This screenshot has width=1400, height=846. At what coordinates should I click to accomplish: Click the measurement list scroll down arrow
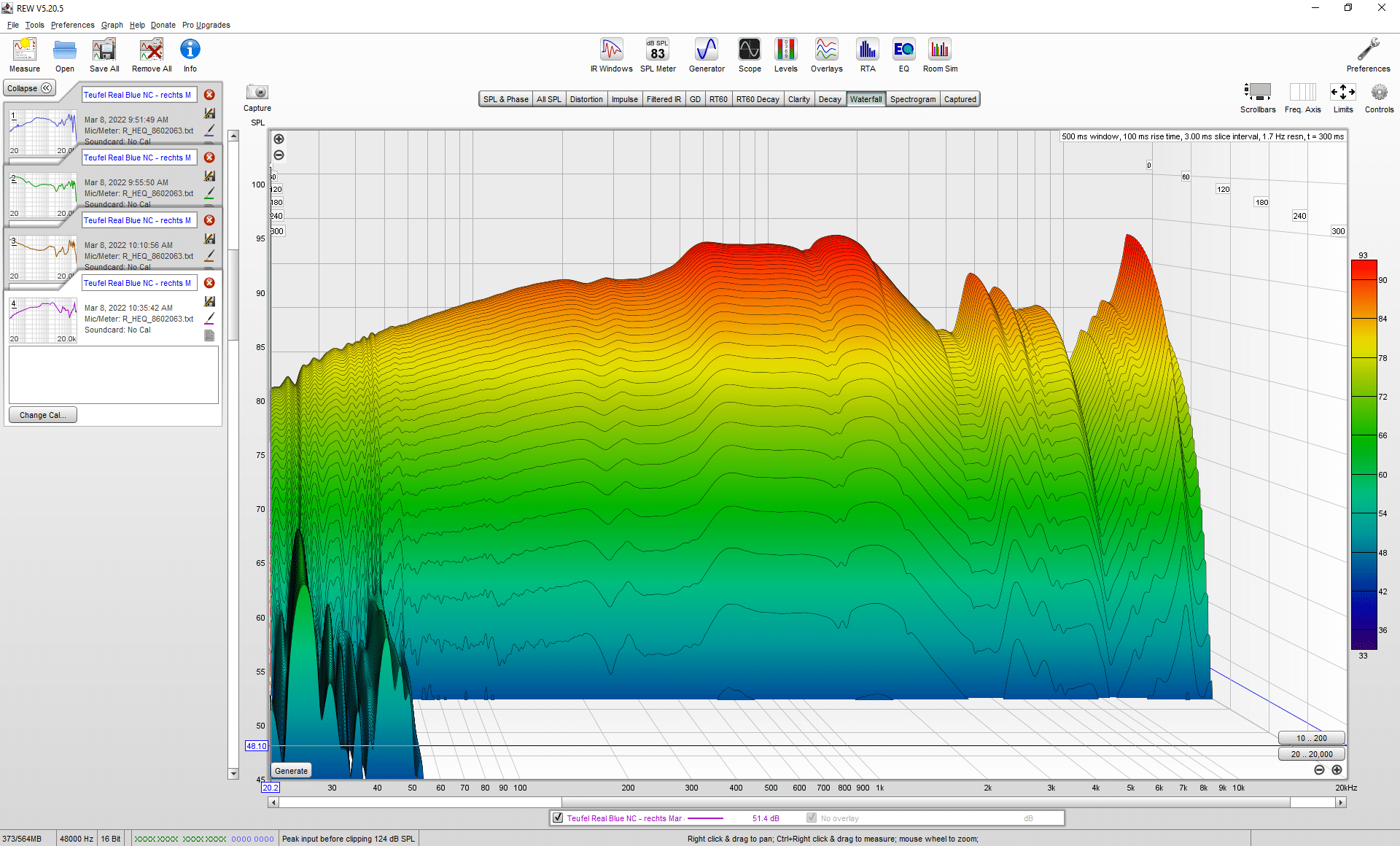pyautogui.click(x=233, y=774)
